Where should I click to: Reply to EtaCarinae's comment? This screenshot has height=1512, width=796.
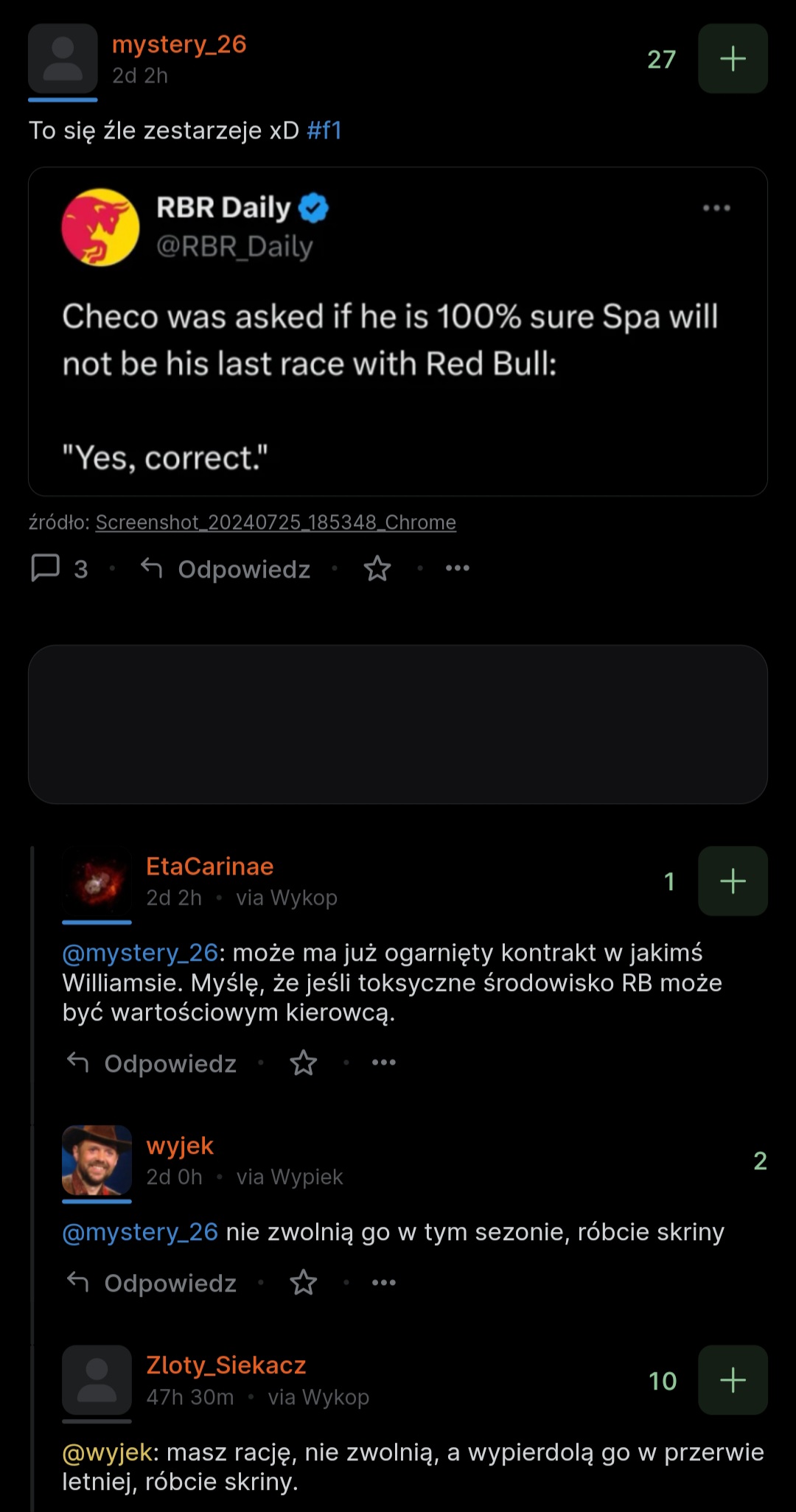[152, 1063]
